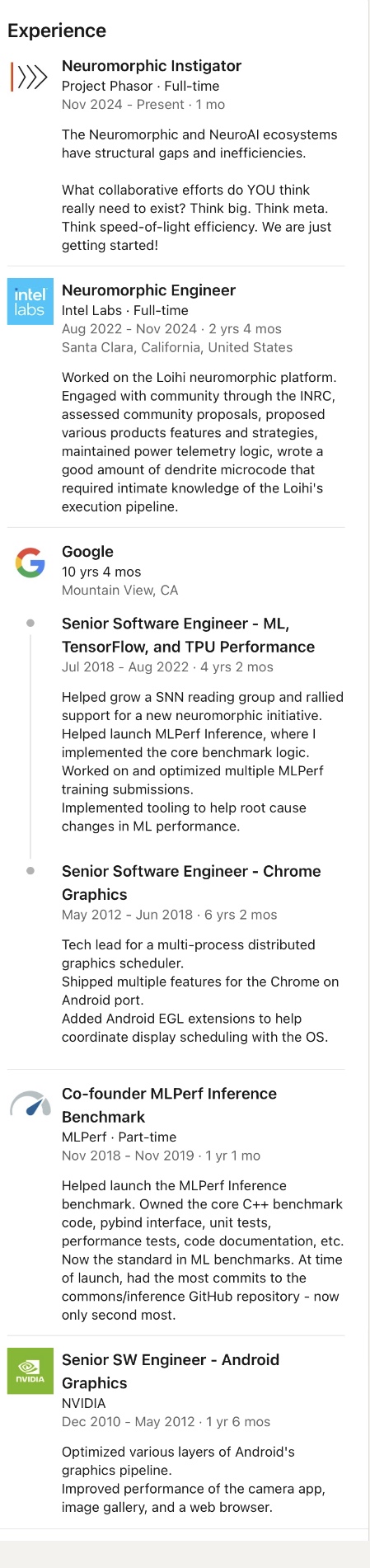Image resolution: width=370 pixels, height=1568 pixels.
Task: Open the Senior SW Engineer Android Graphics title
Action: (x=171, y=1372)
